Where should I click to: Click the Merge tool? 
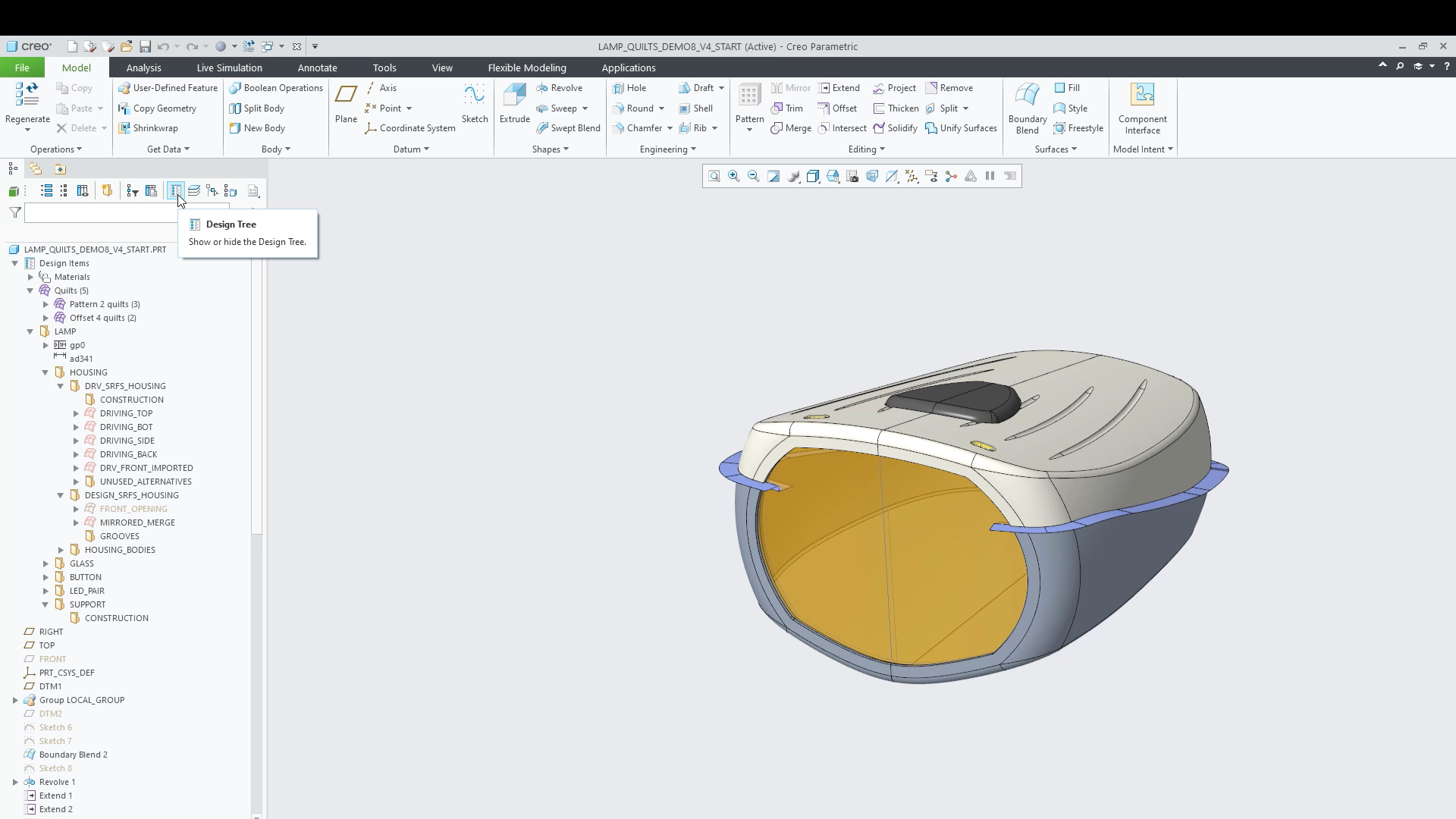click(791, 128)
